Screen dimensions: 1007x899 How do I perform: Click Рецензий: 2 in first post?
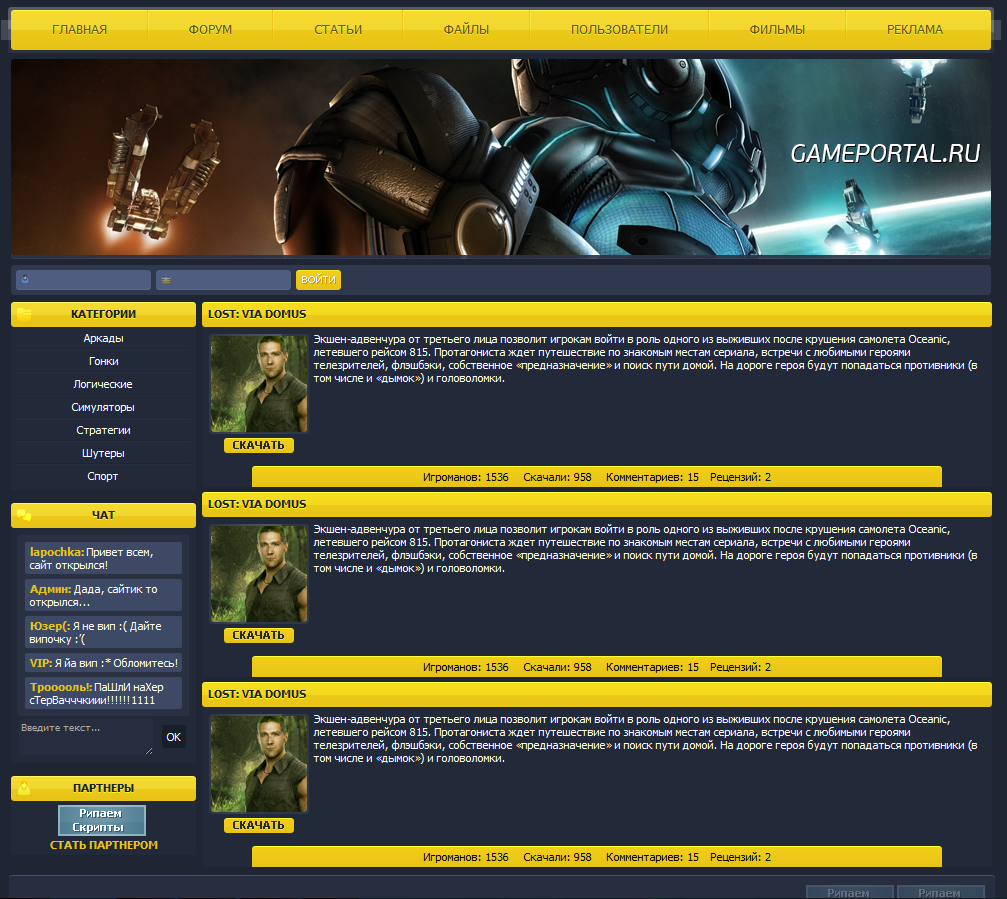(x=740, y=477)
